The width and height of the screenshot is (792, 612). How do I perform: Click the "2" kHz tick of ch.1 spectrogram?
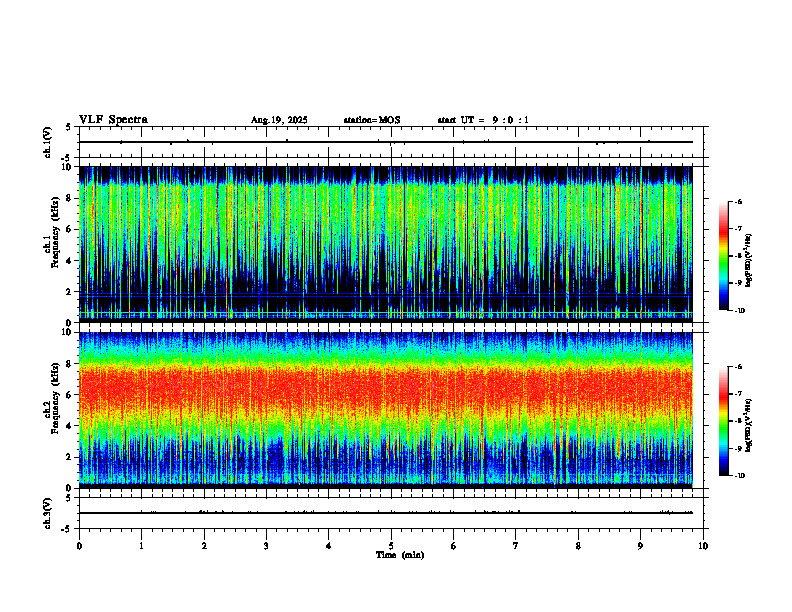pos(70,292)
